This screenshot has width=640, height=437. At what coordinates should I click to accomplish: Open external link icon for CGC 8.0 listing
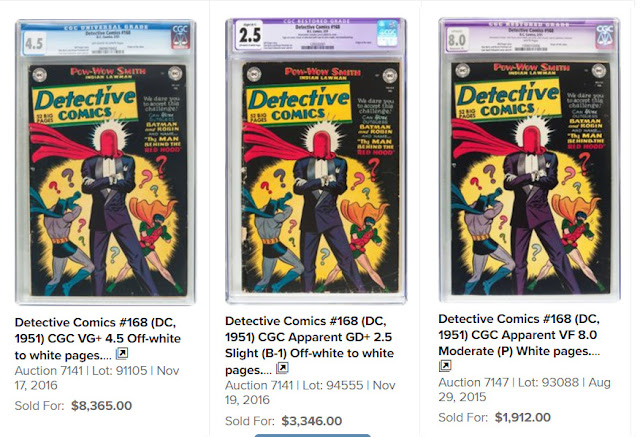[445, 366]
